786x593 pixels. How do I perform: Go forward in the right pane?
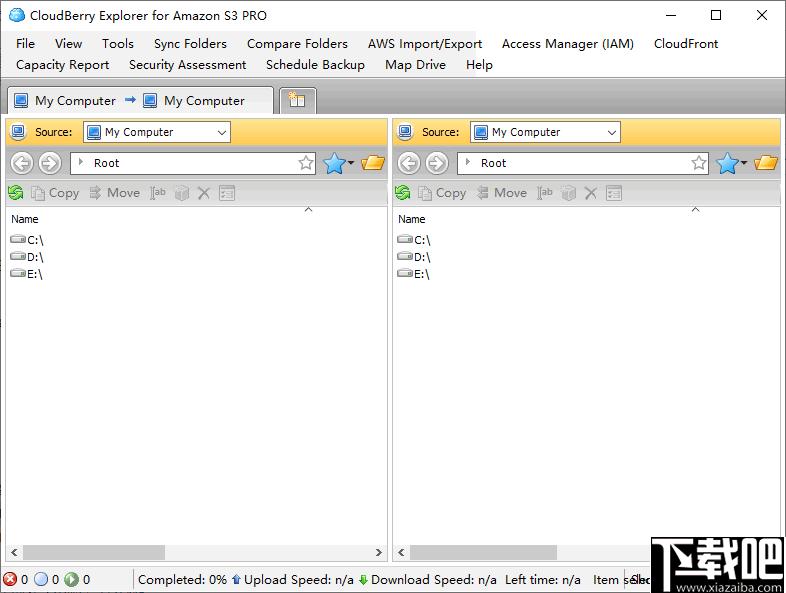437,163
